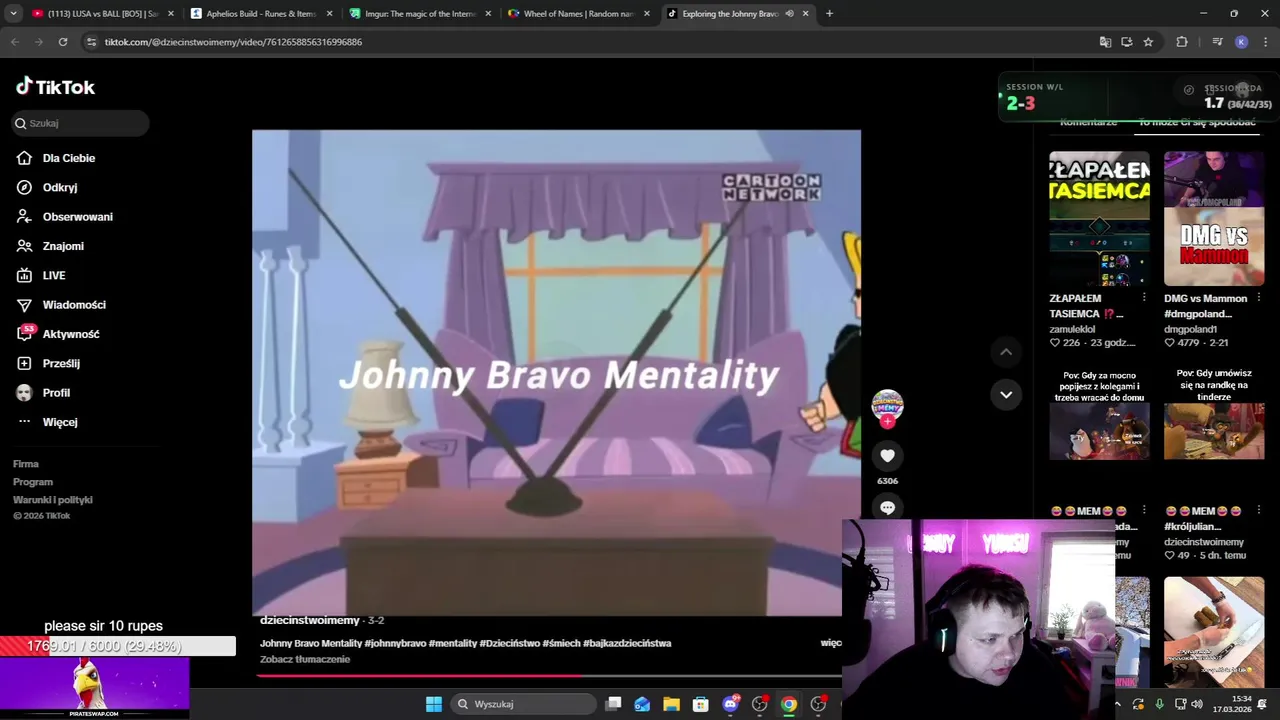Image resolution: width=1280 pixels, height=720 pixels.
Task: Go back in browser history
Action: pos(15,42)
